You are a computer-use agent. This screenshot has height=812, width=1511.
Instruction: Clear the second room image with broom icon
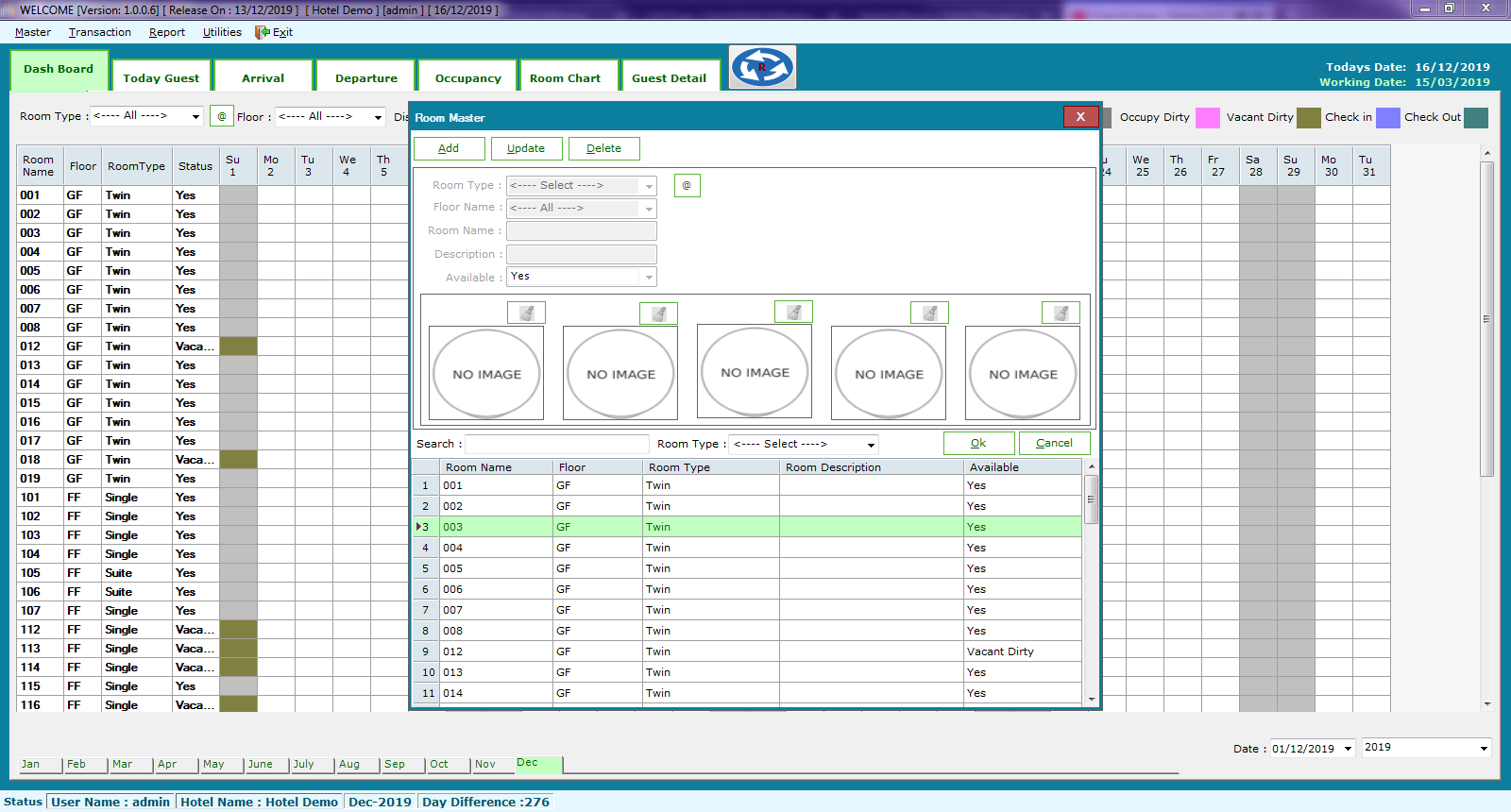click(658, 313)
